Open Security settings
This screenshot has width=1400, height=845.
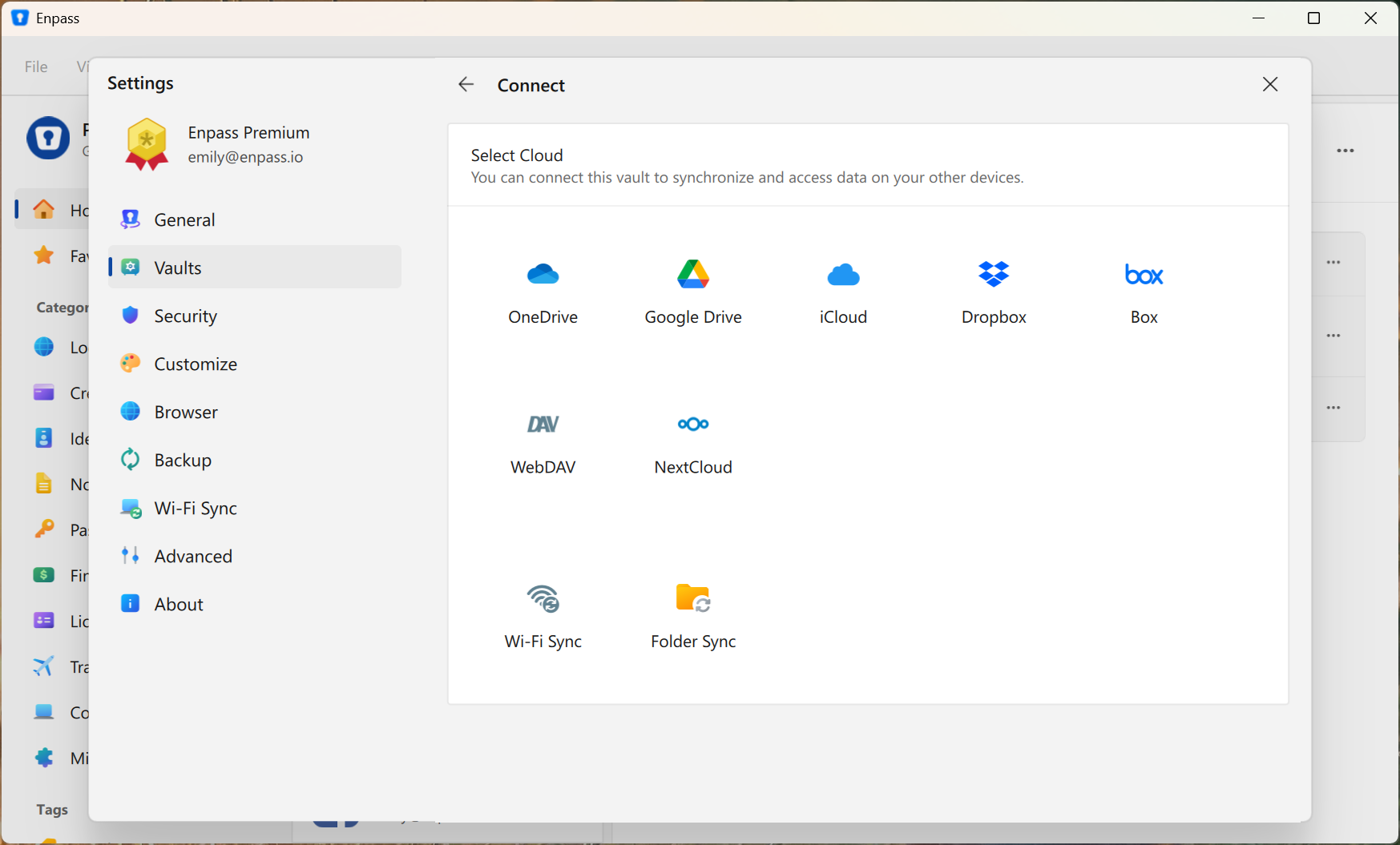coord(255,316)
